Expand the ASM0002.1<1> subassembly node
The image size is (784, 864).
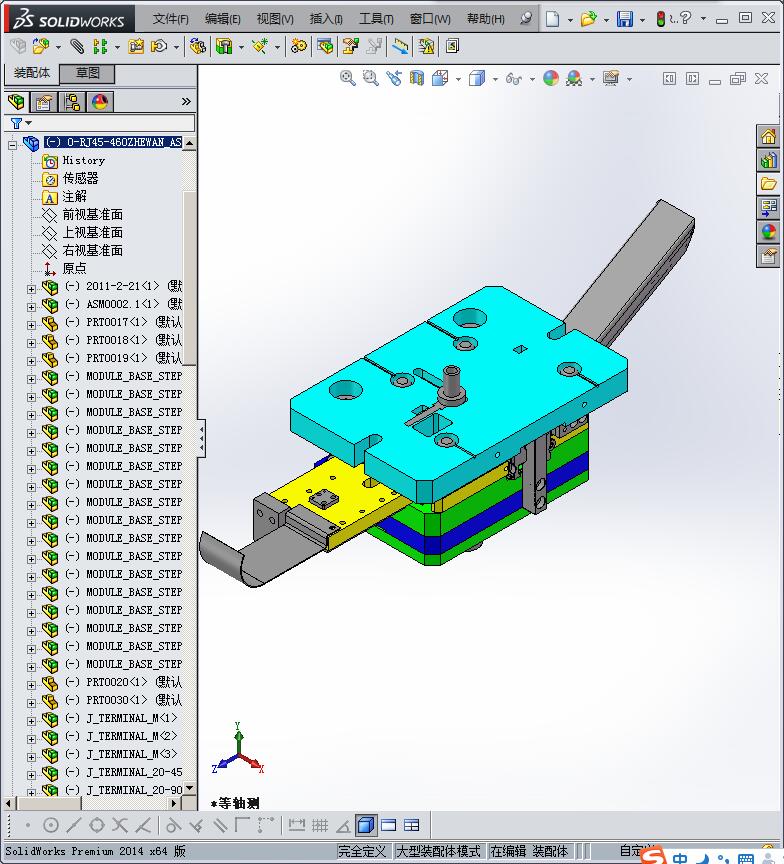click(31, 307)
